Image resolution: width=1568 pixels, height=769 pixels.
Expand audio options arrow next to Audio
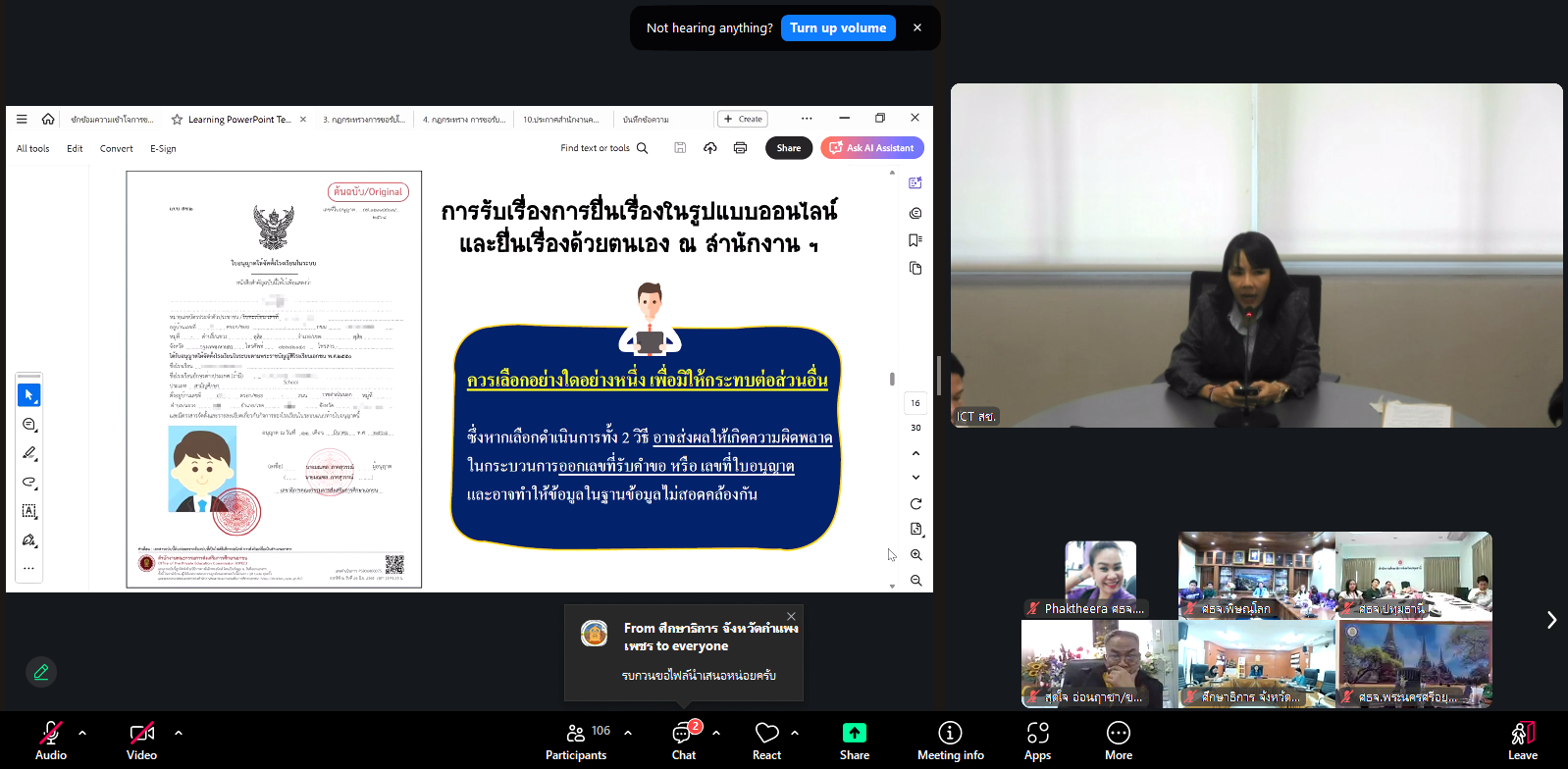click(82, 733)
